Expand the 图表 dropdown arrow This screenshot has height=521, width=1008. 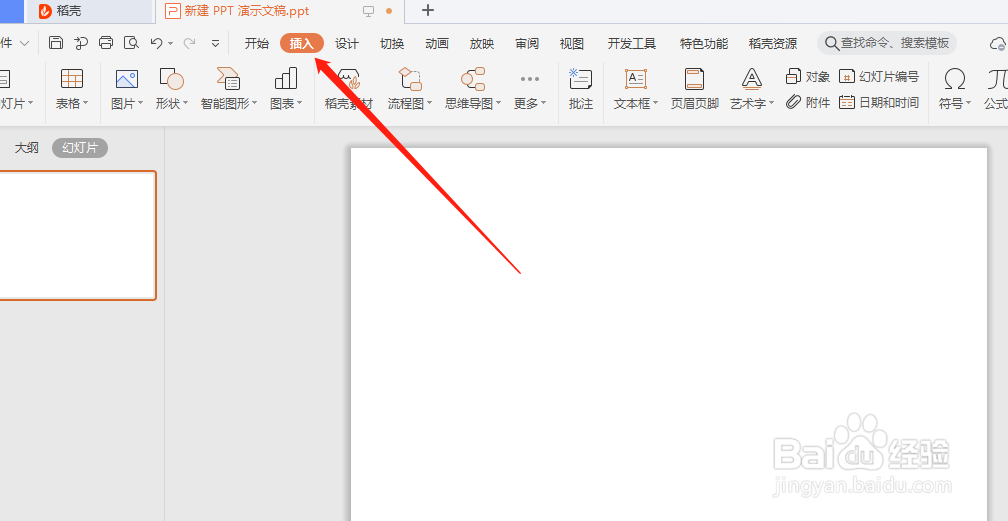click(300, 104)
